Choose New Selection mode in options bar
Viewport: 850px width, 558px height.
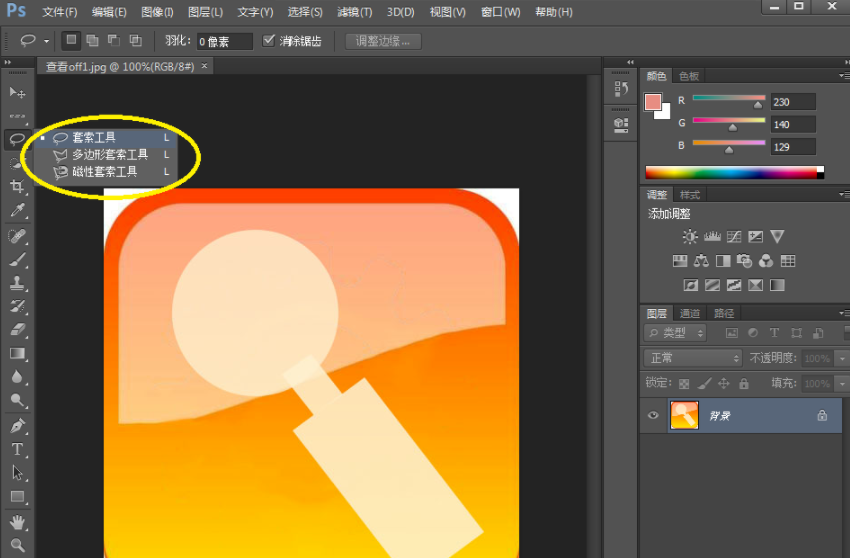(71, 40)
